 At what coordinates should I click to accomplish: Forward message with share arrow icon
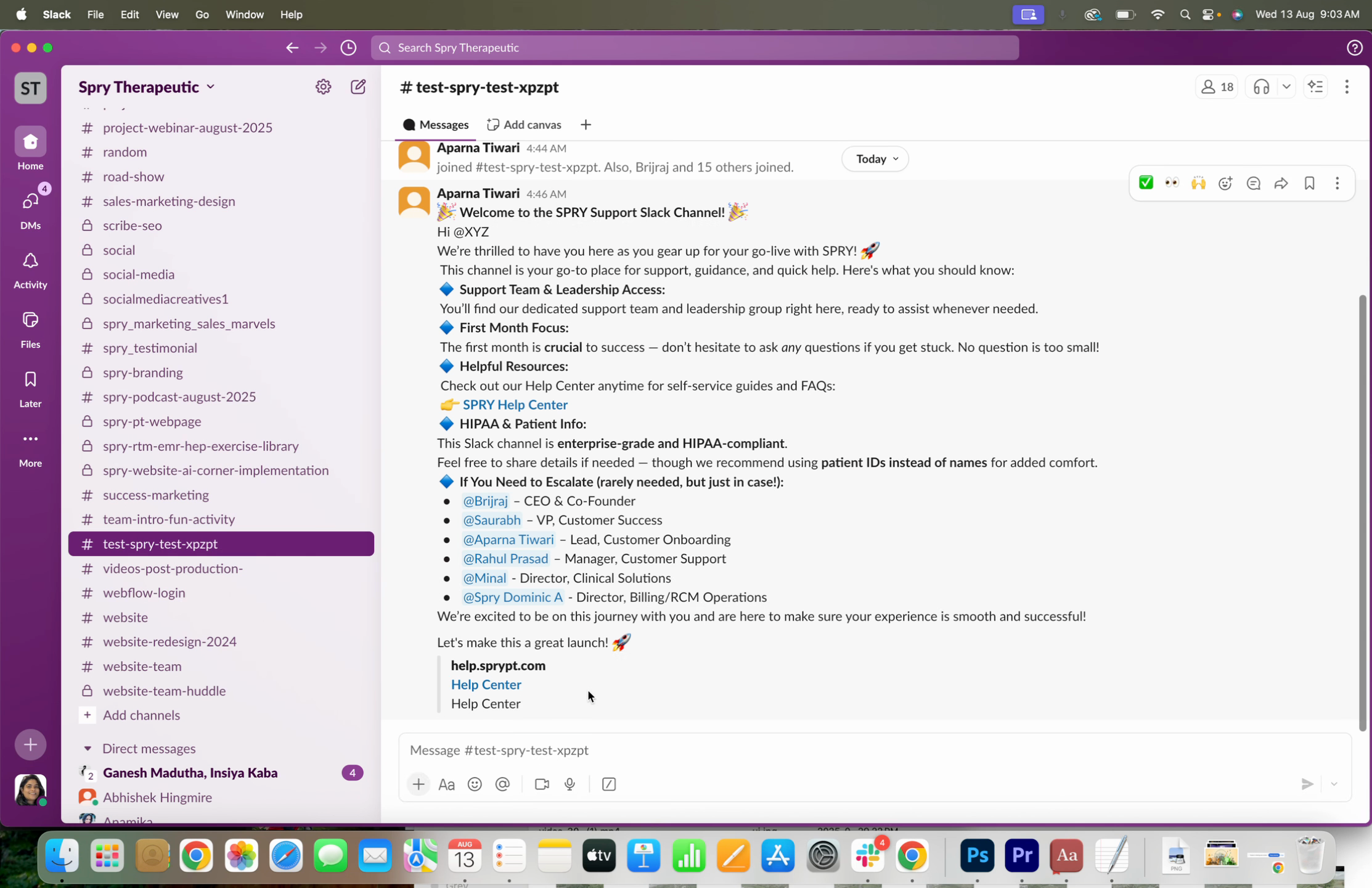point(1281,183)
